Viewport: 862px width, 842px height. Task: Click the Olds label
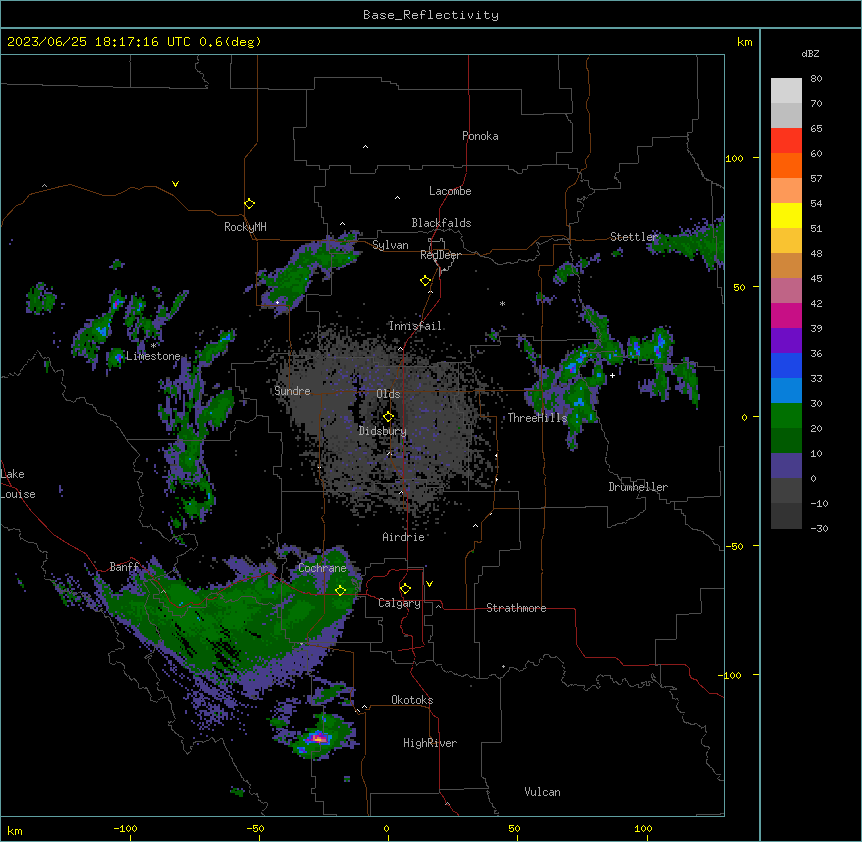pos(388,394)
